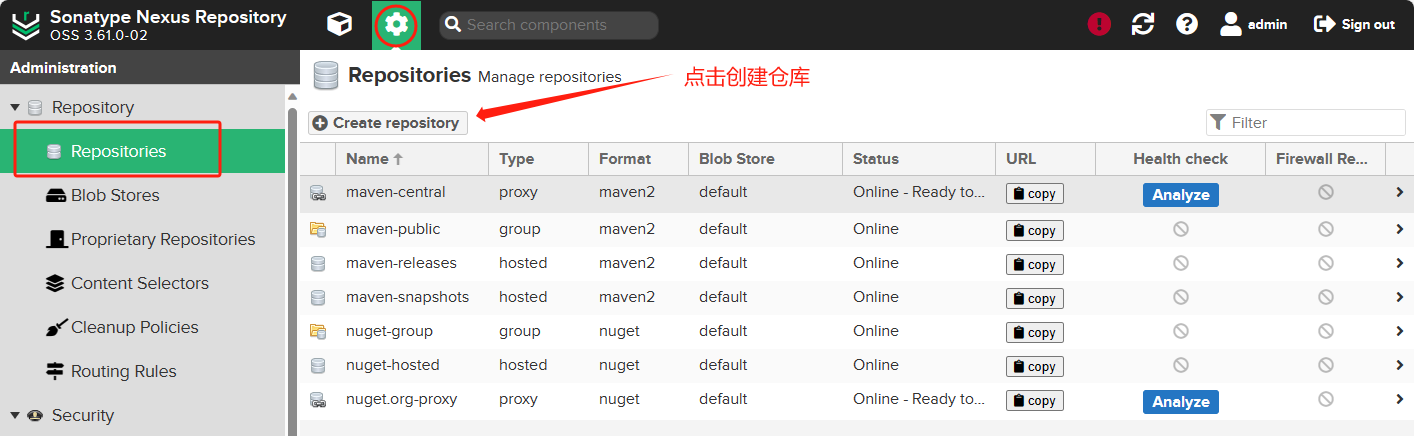This screenshot has height=436, width=1414.
Task: Click the nuget-hosted repository icon
Action: (x=318, y=366)
